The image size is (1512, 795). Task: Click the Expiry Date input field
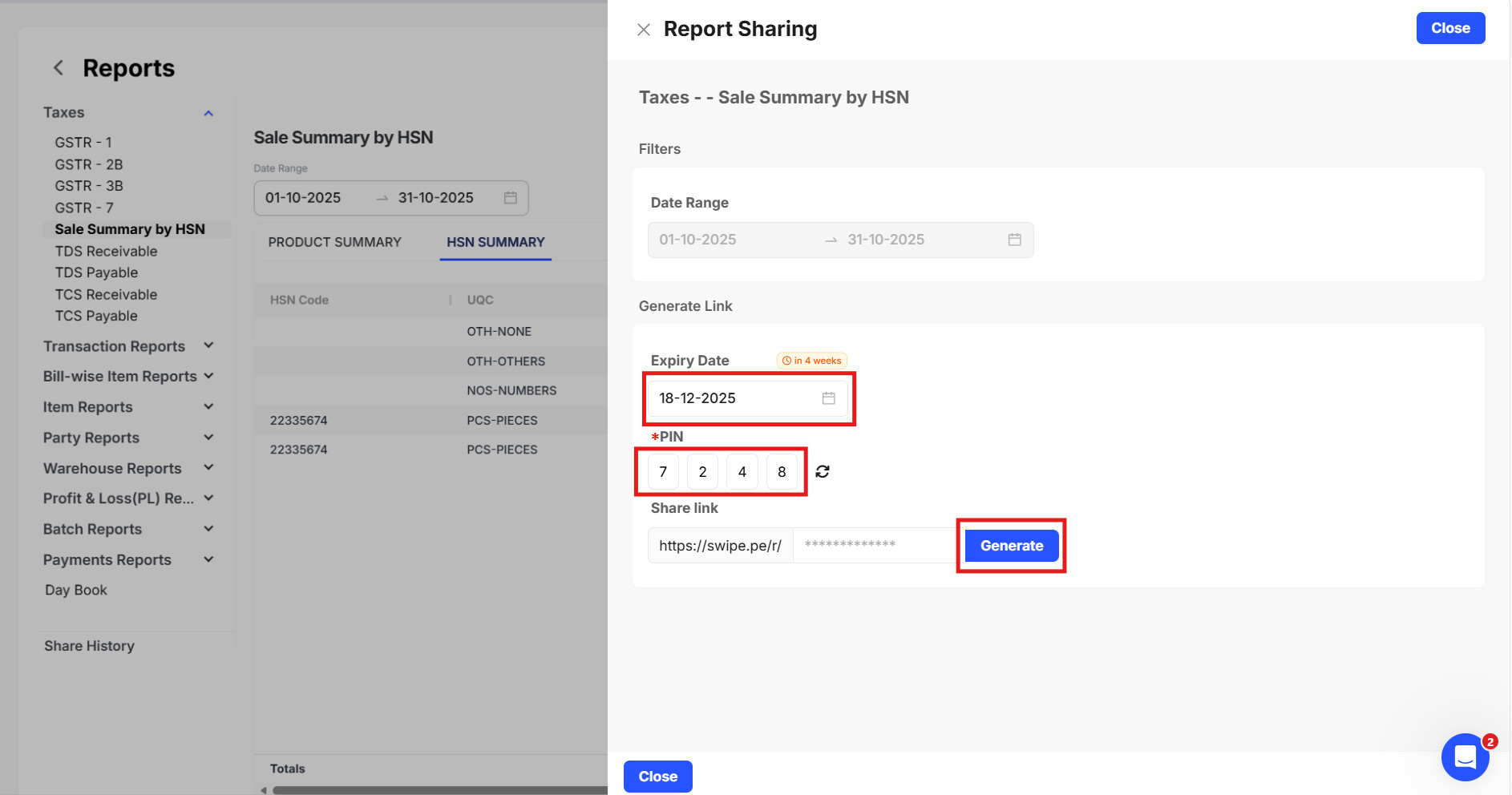[734, 398]
